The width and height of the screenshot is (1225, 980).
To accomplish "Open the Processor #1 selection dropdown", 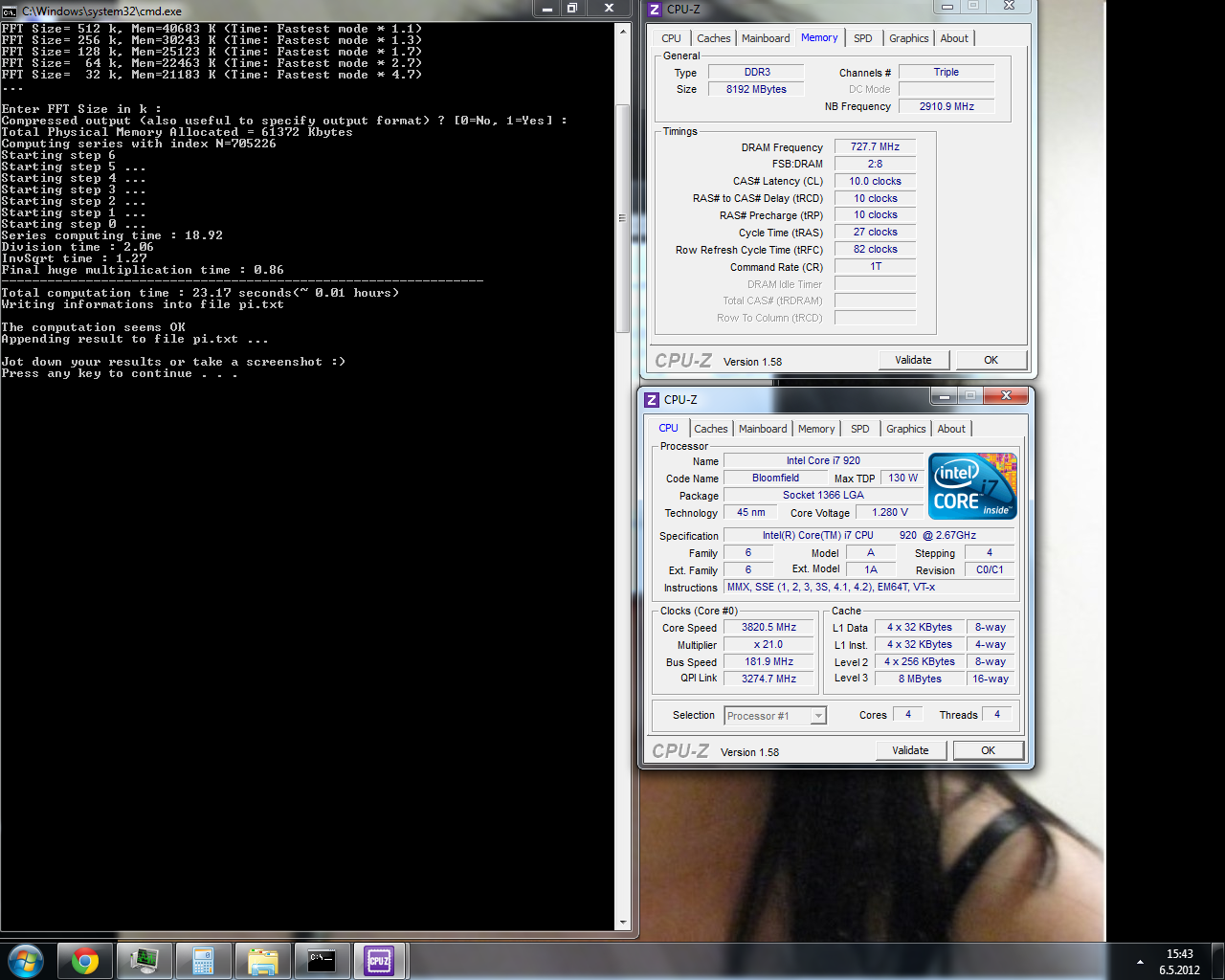I will pyautogui.click(x=775, y=716).
